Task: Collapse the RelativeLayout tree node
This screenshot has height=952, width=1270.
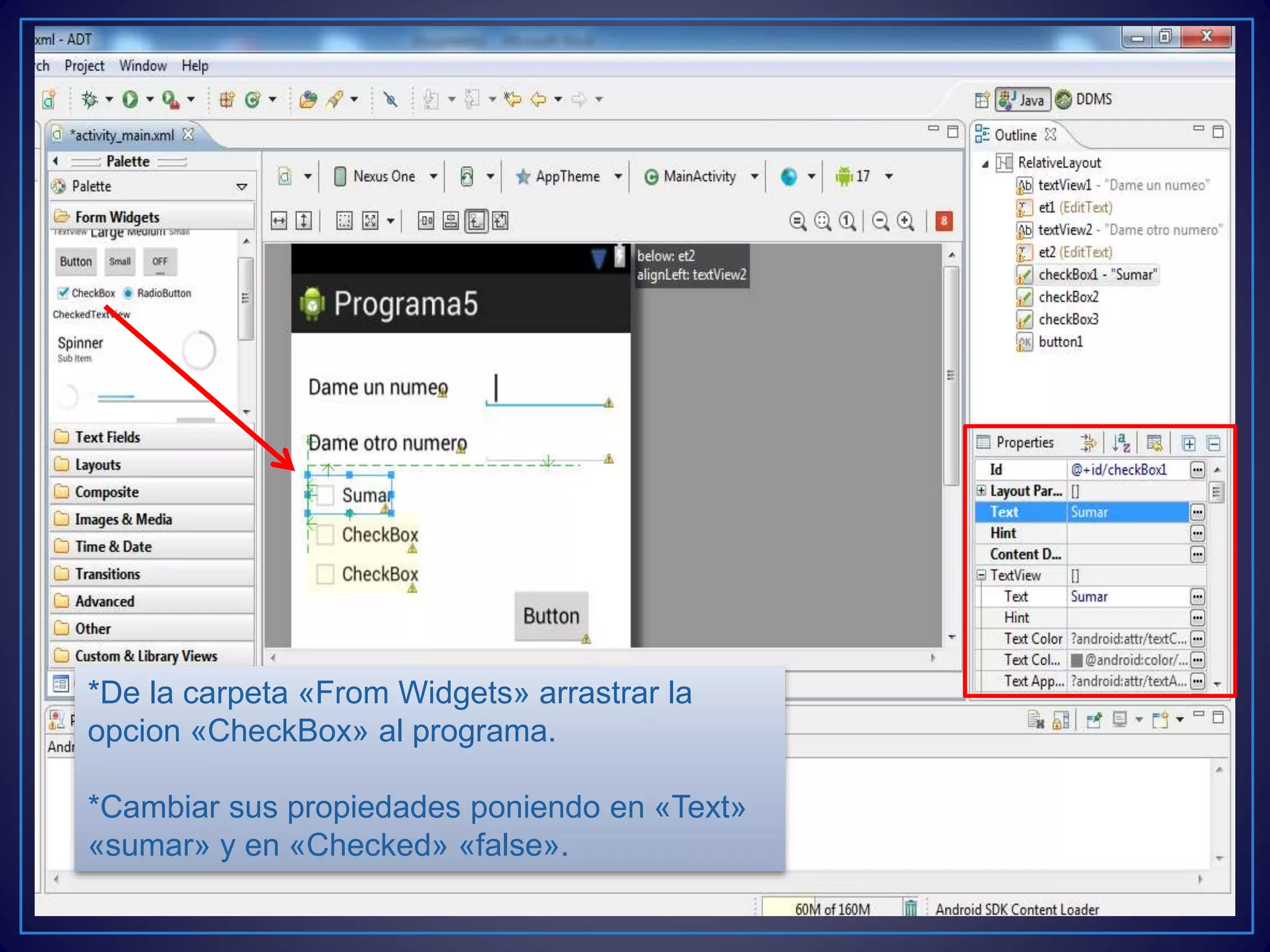Action: coord(985,164)
